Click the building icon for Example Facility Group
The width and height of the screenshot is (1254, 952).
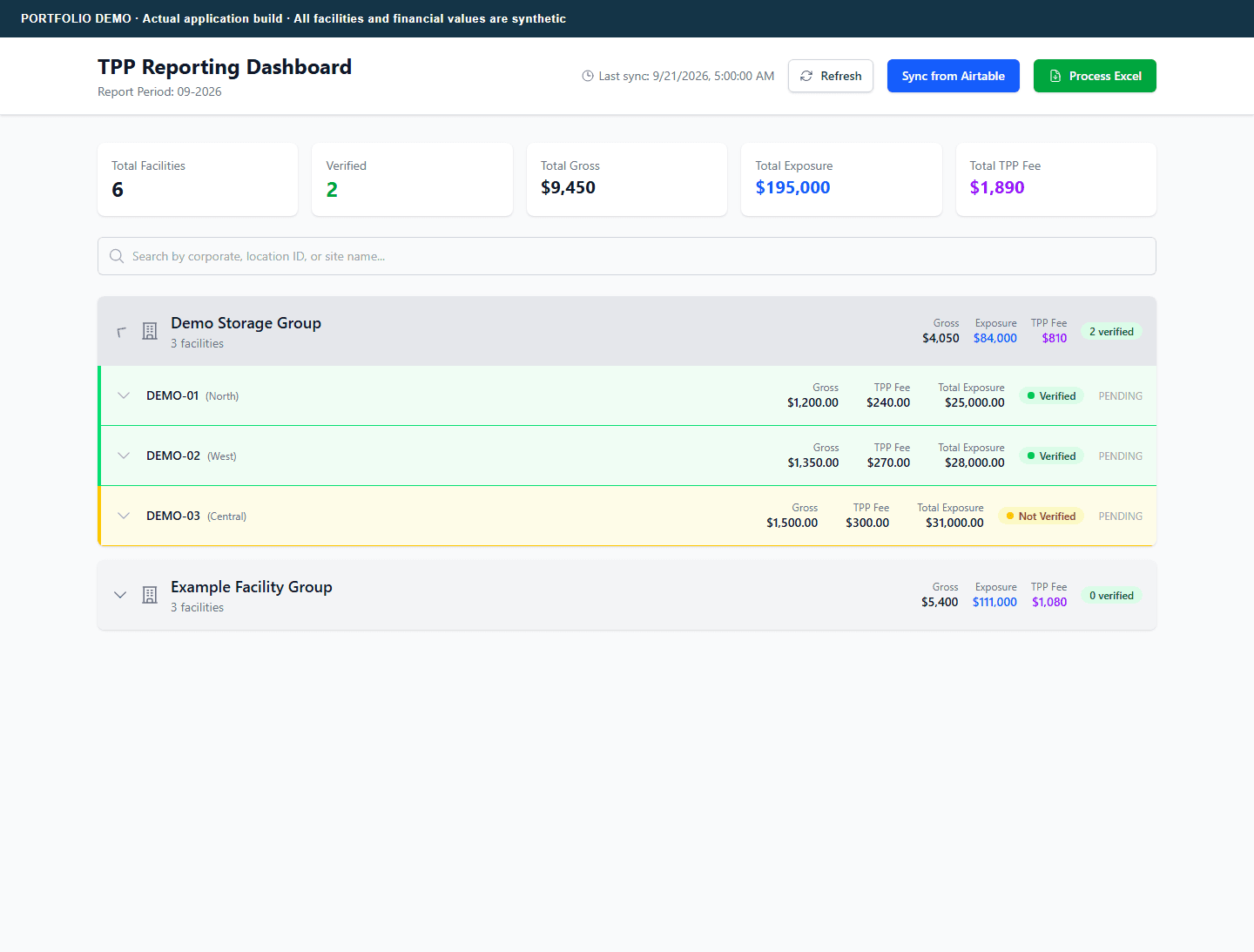click(150, 595)
